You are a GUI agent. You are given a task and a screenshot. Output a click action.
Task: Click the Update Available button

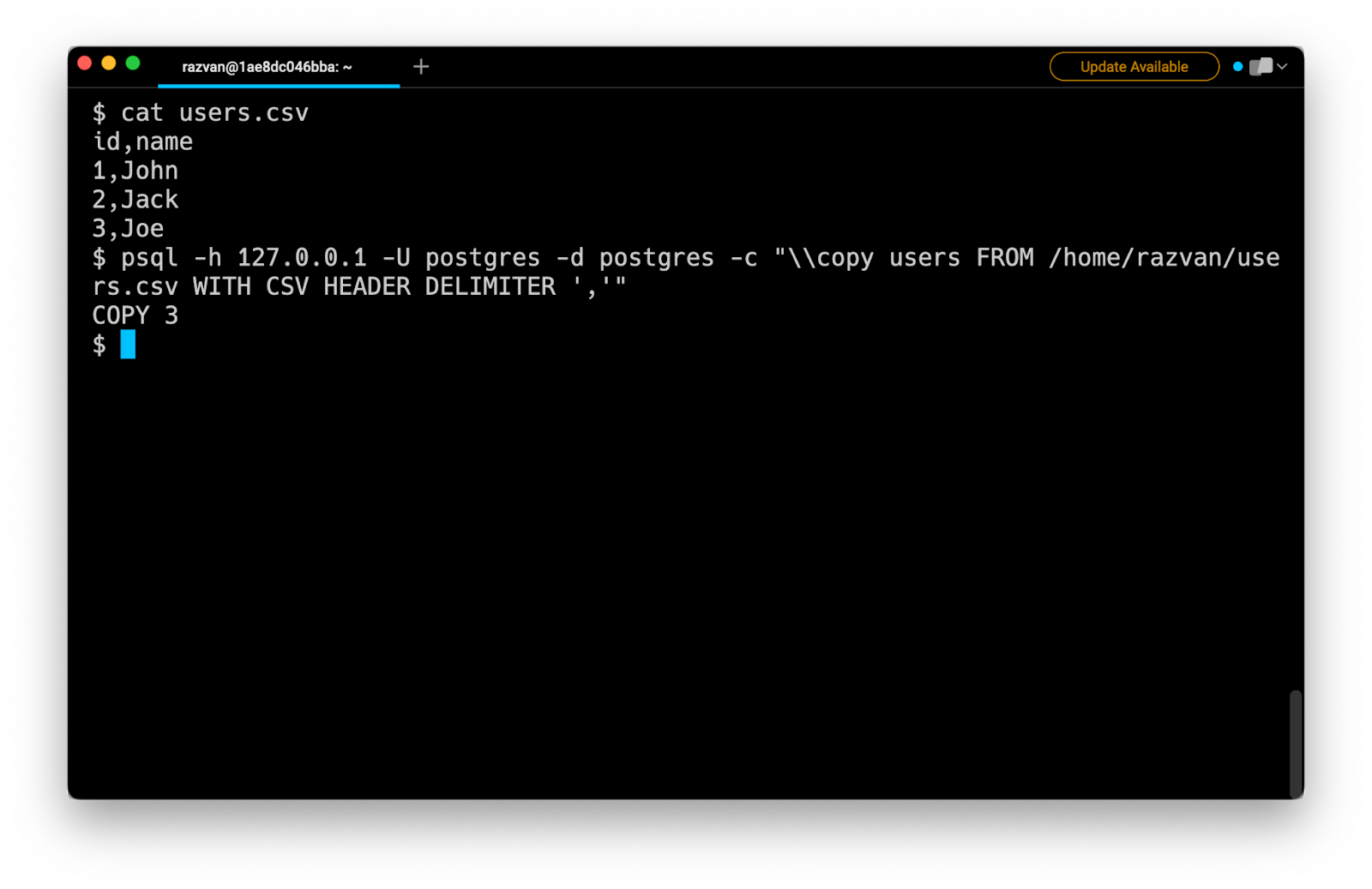point(1134,67)
